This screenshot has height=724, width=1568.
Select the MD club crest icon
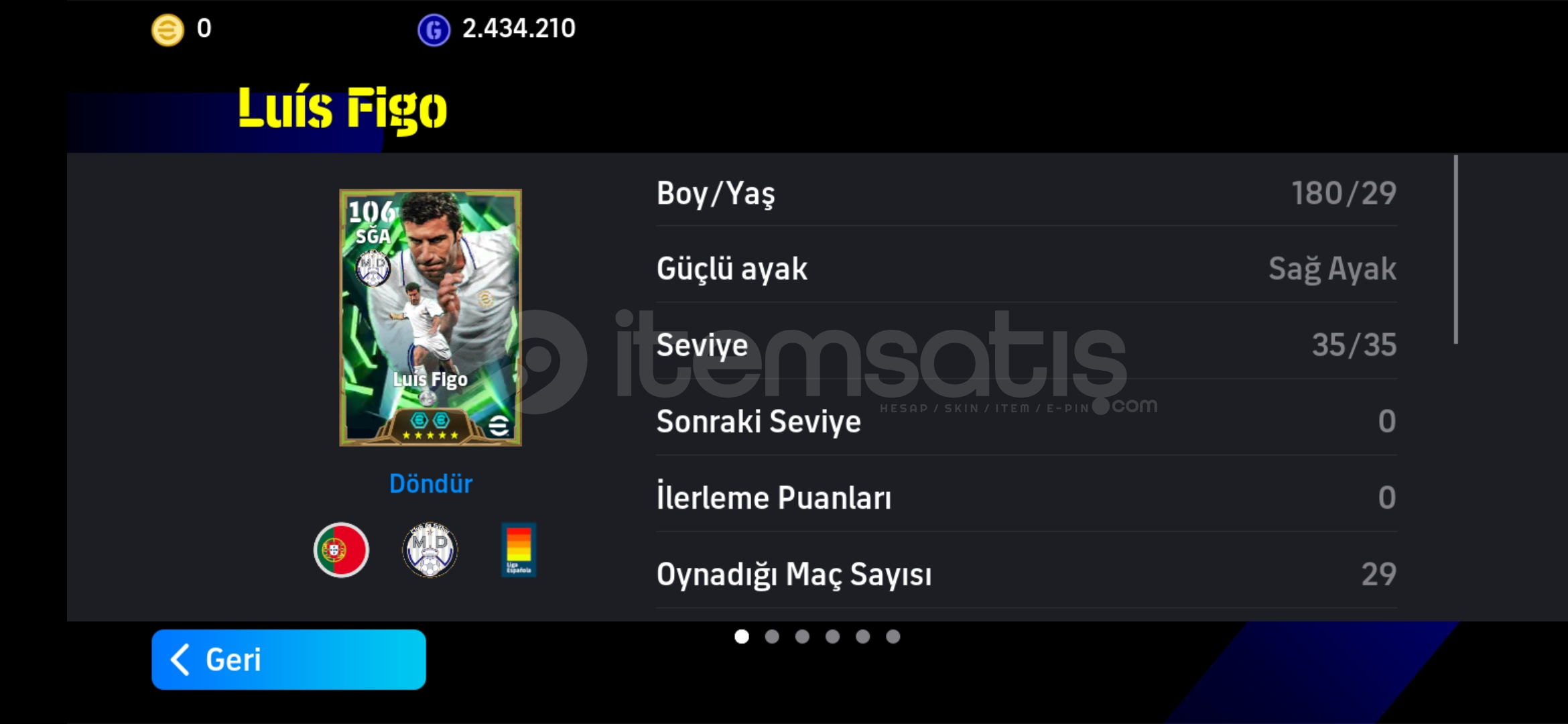[x=430, y=550]
